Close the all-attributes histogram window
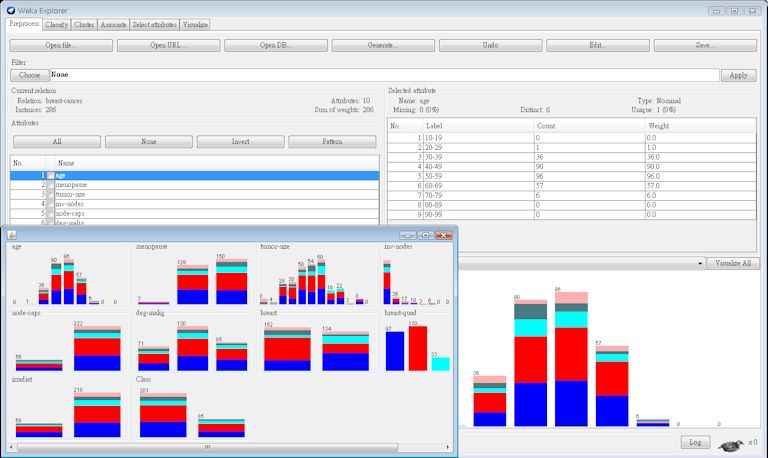 coord(444,235)
